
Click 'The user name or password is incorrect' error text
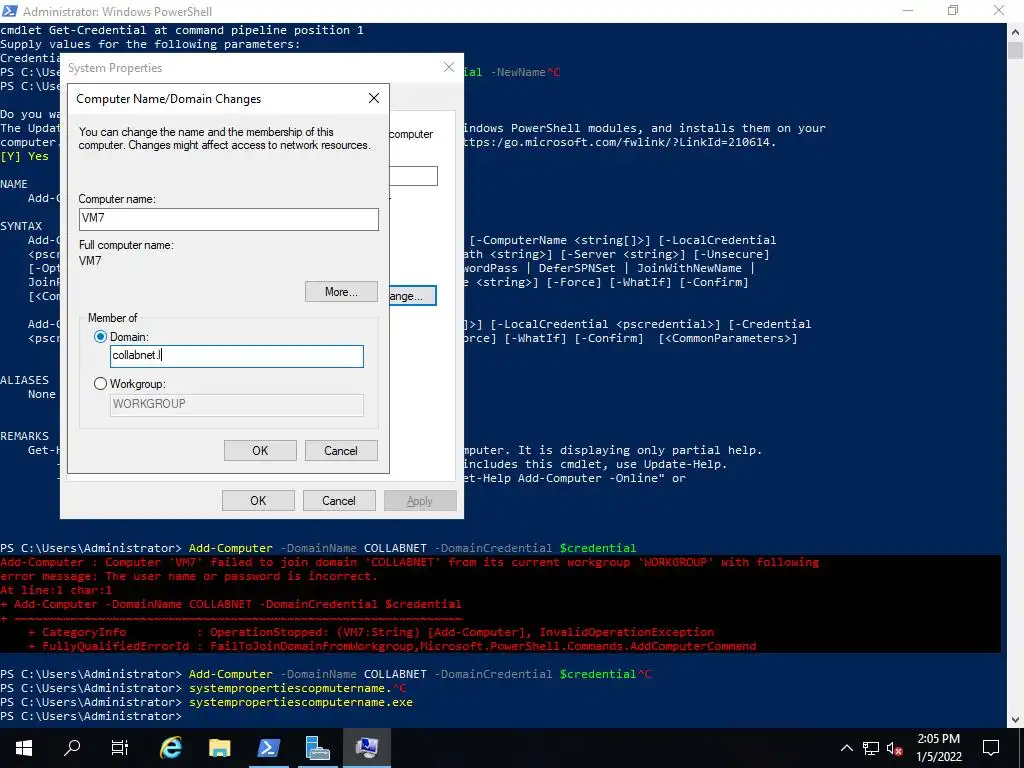click(x=242, y=576)
